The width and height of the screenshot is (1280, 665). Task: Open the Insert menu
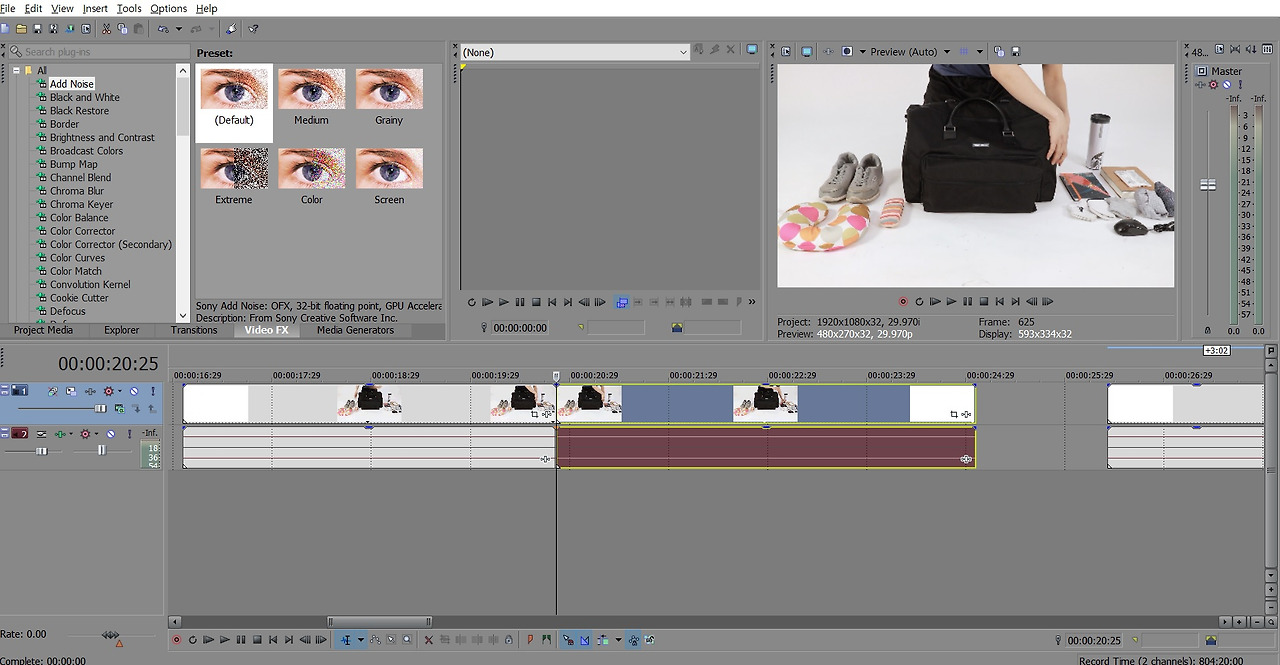95,8
